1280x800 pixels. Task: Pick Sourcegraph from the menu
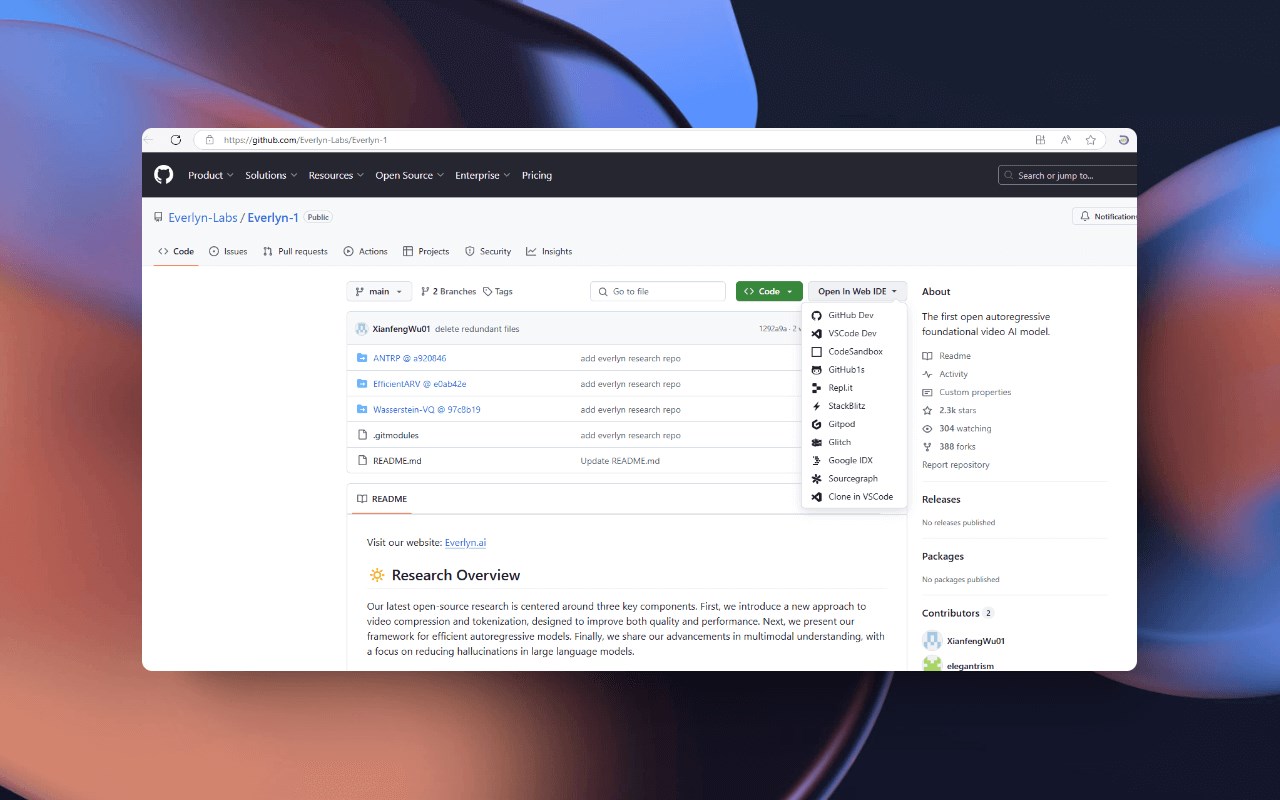click(854, 479)
